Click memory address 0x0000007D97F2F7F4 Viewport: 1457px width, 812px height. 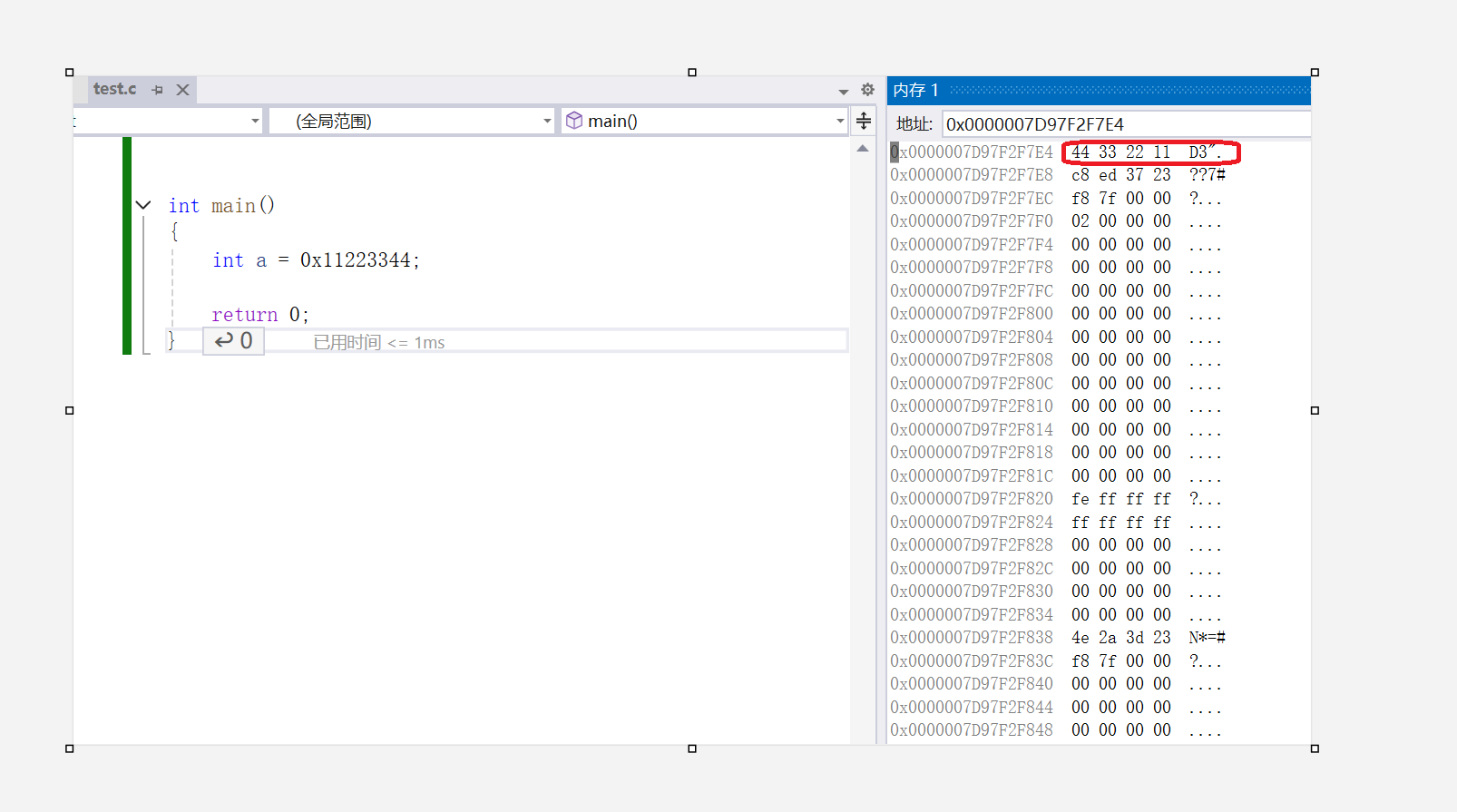tap(972, 244)
